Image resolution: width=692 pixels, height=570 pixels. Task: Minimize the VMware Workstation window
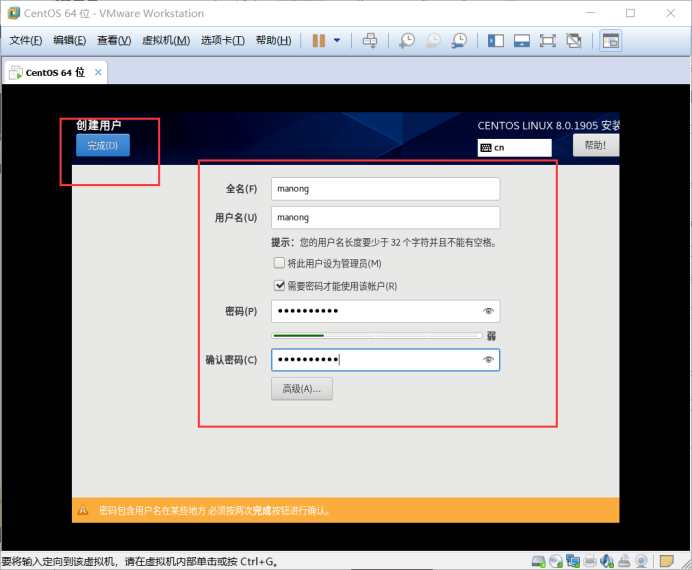click(590, 13)
